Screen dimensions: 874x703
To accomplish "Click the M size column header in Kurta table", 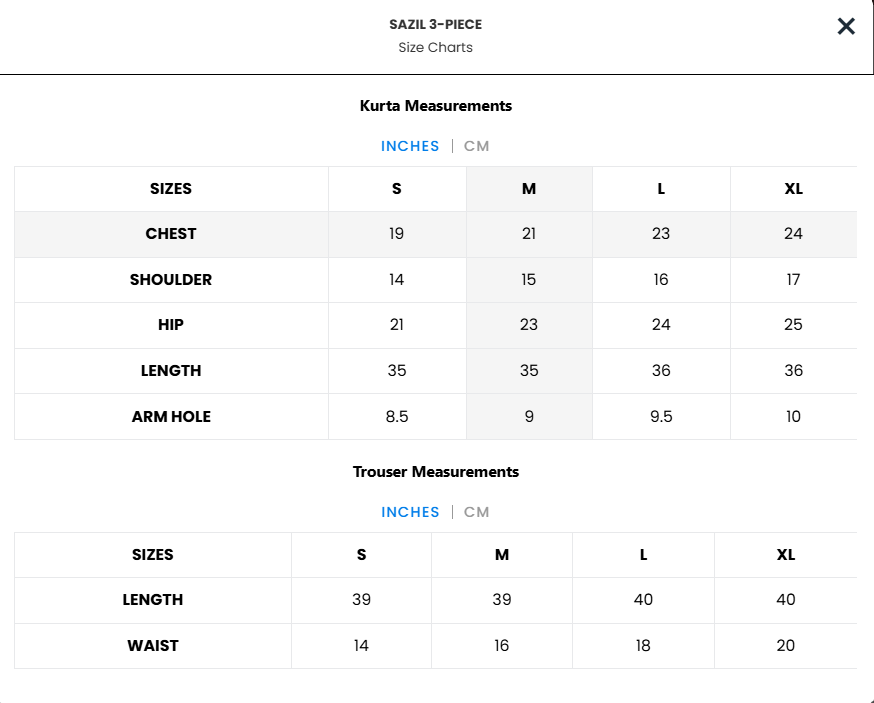I will (x=529, y=189).
